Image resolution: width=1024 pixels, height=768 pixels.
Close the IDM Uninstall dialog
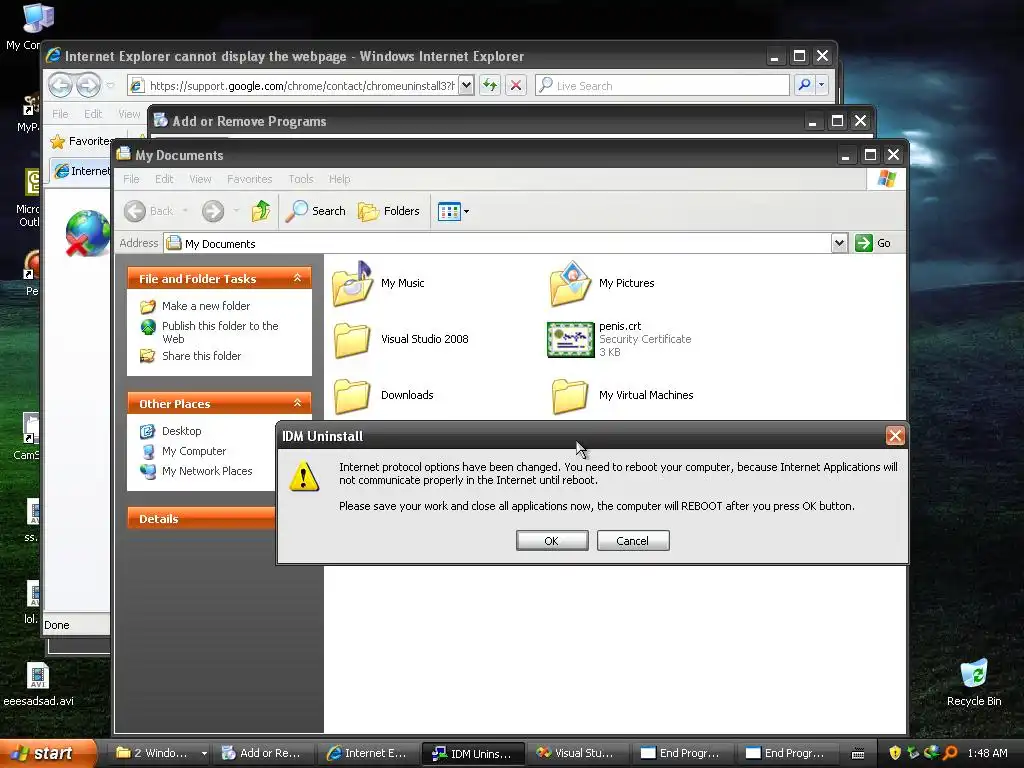(x=895, y=436)
